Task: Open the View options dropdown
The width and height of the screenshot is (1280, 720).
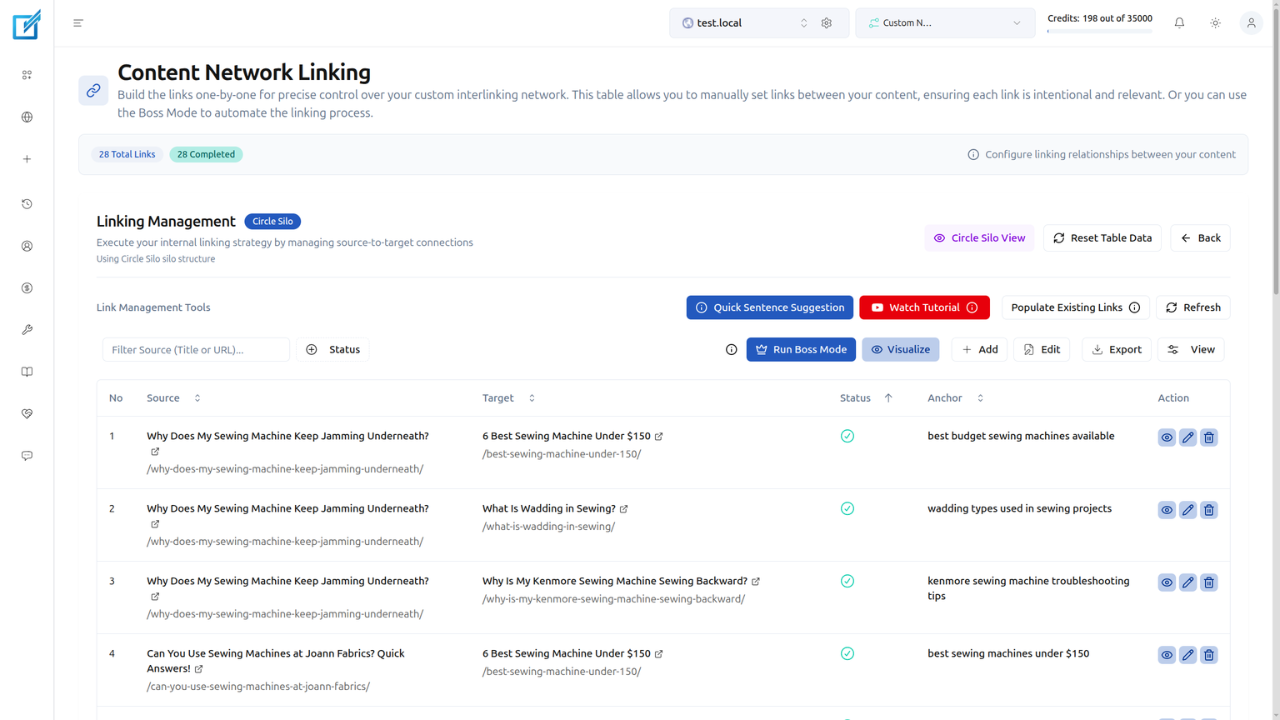Action: [1190, 349]
